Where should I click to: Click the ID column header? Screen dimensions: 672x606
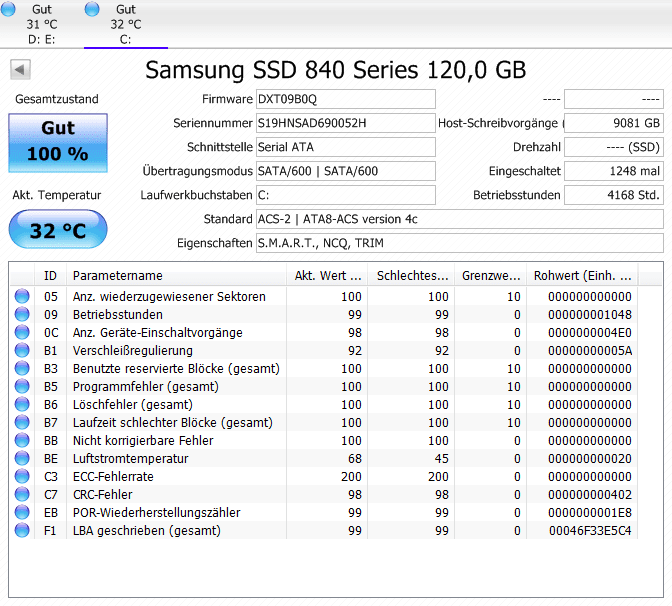tap(50, 276)
